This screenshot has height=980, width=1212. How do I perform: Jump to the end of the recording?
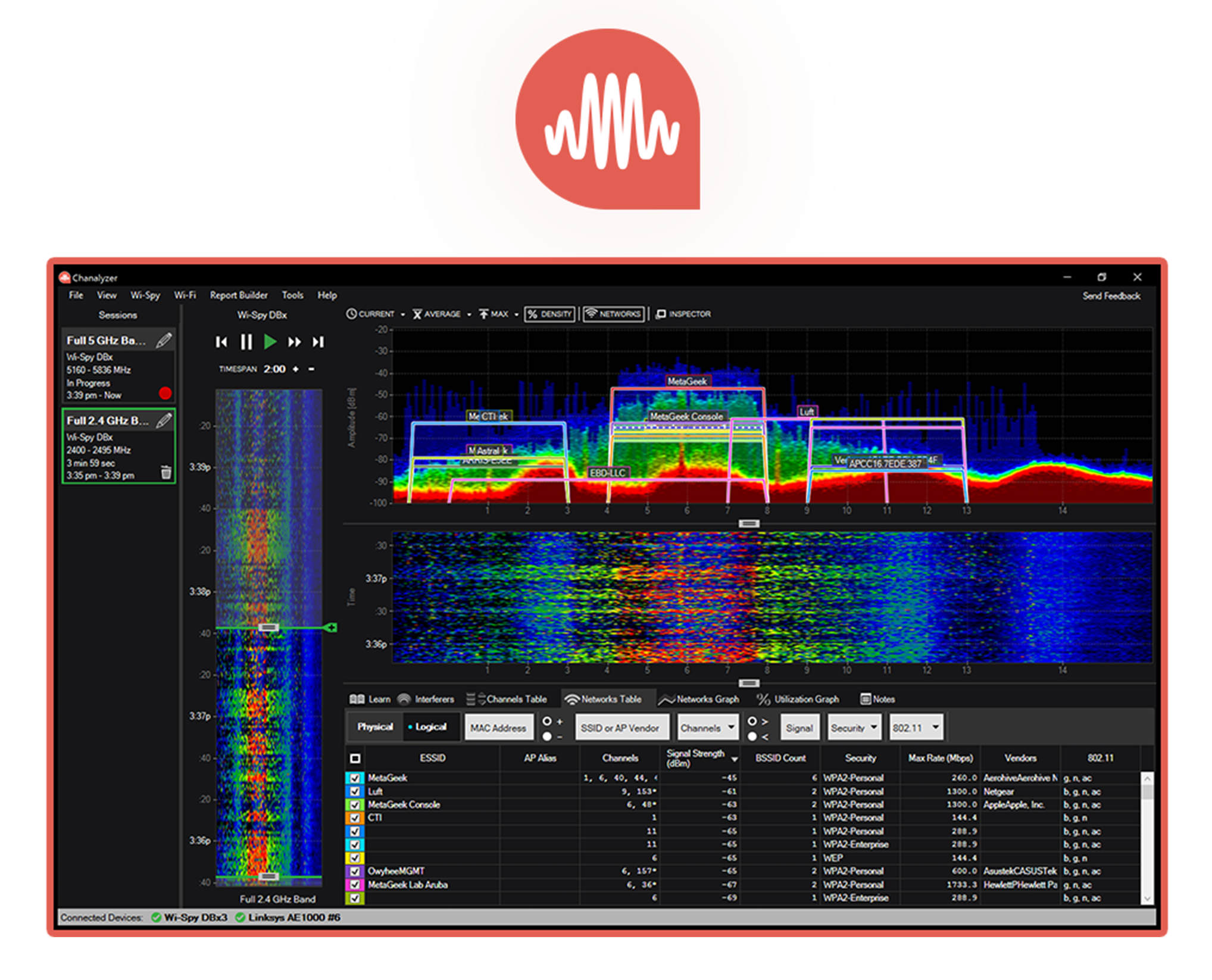pos(318,342)
